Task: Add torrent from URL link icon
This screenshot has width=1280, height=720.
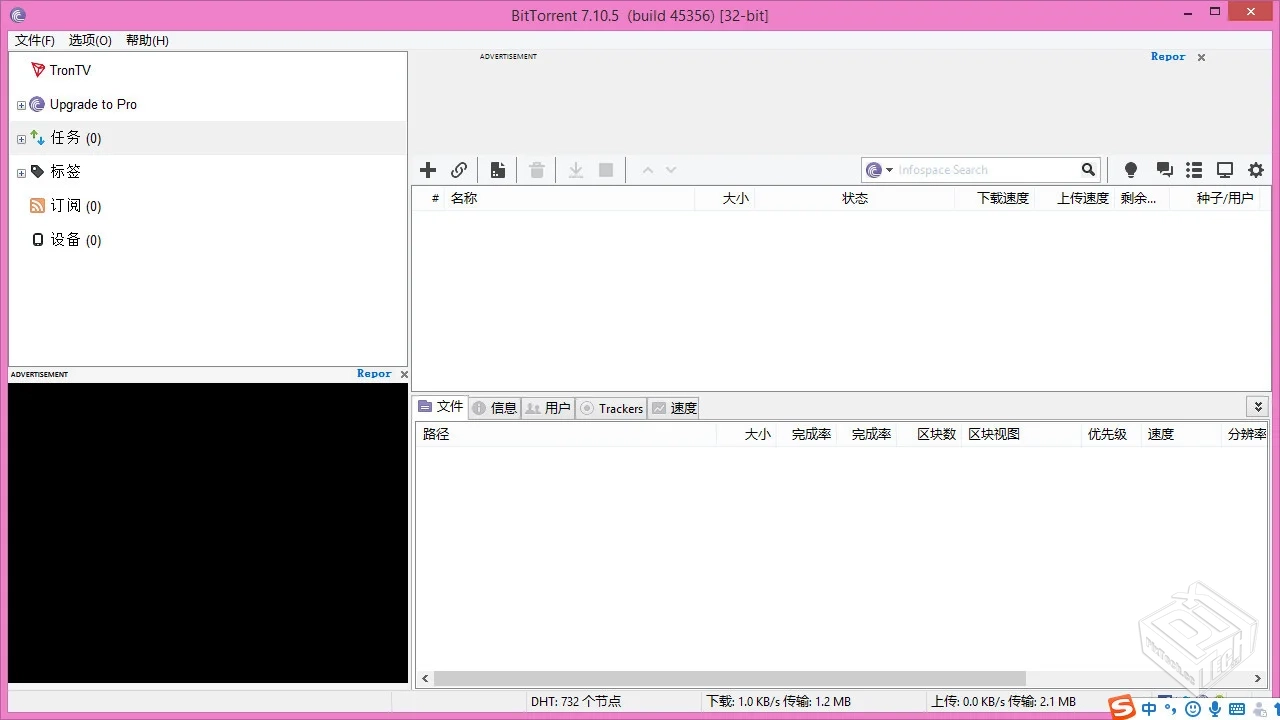Action: (459, 170)
